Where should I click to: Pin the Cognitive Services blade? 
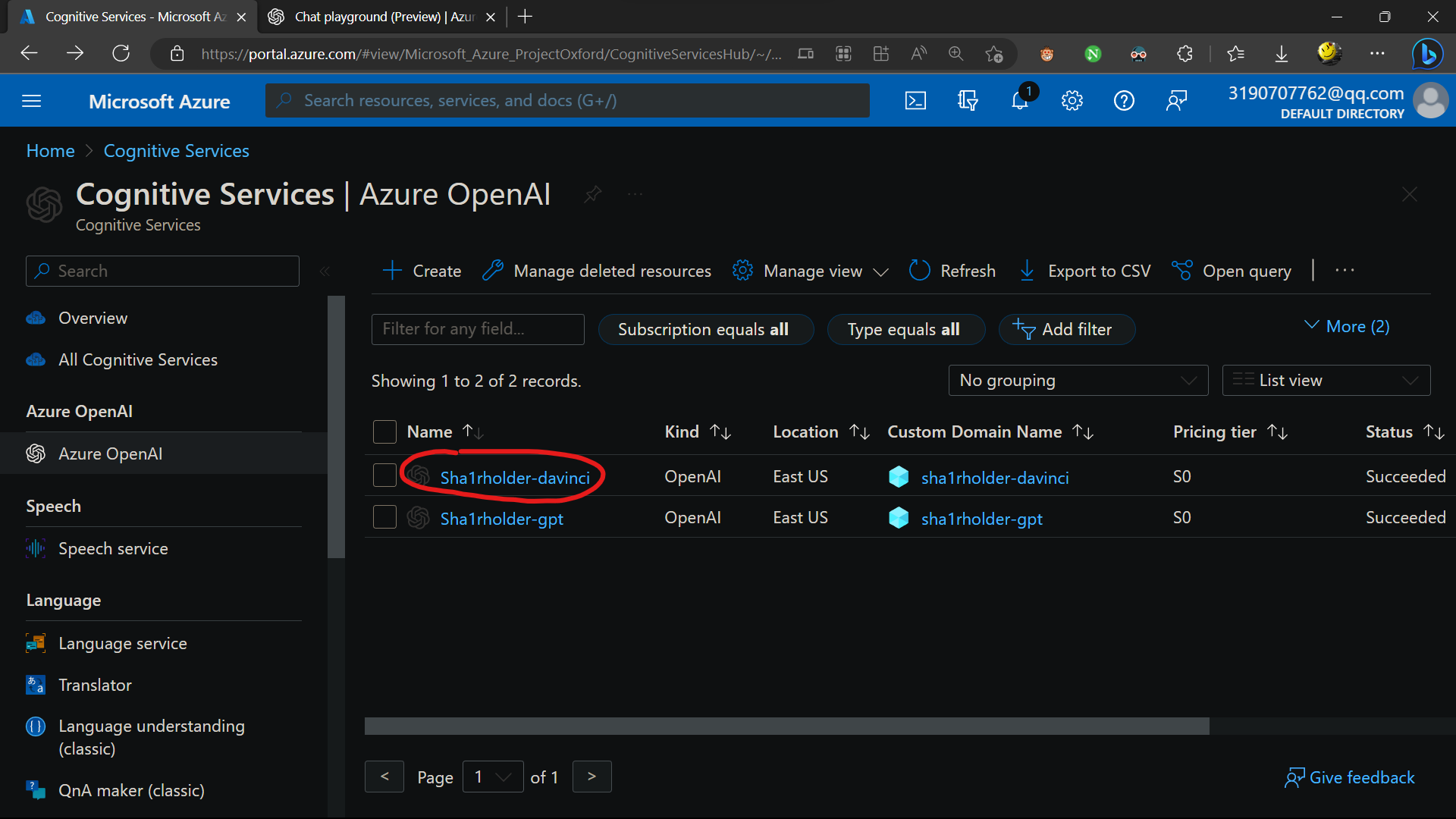(593, 194)
